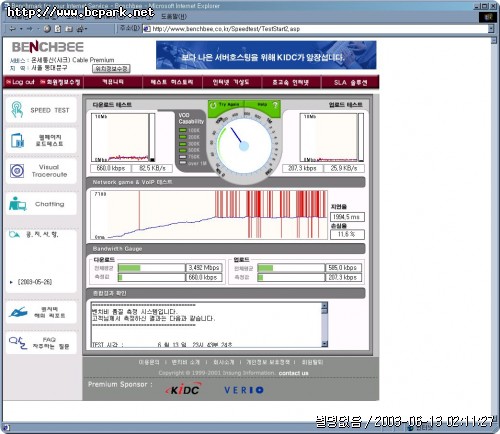500x434 pixels.
Task: Click the result textbox scroll-up arrow
Action: 325,305
